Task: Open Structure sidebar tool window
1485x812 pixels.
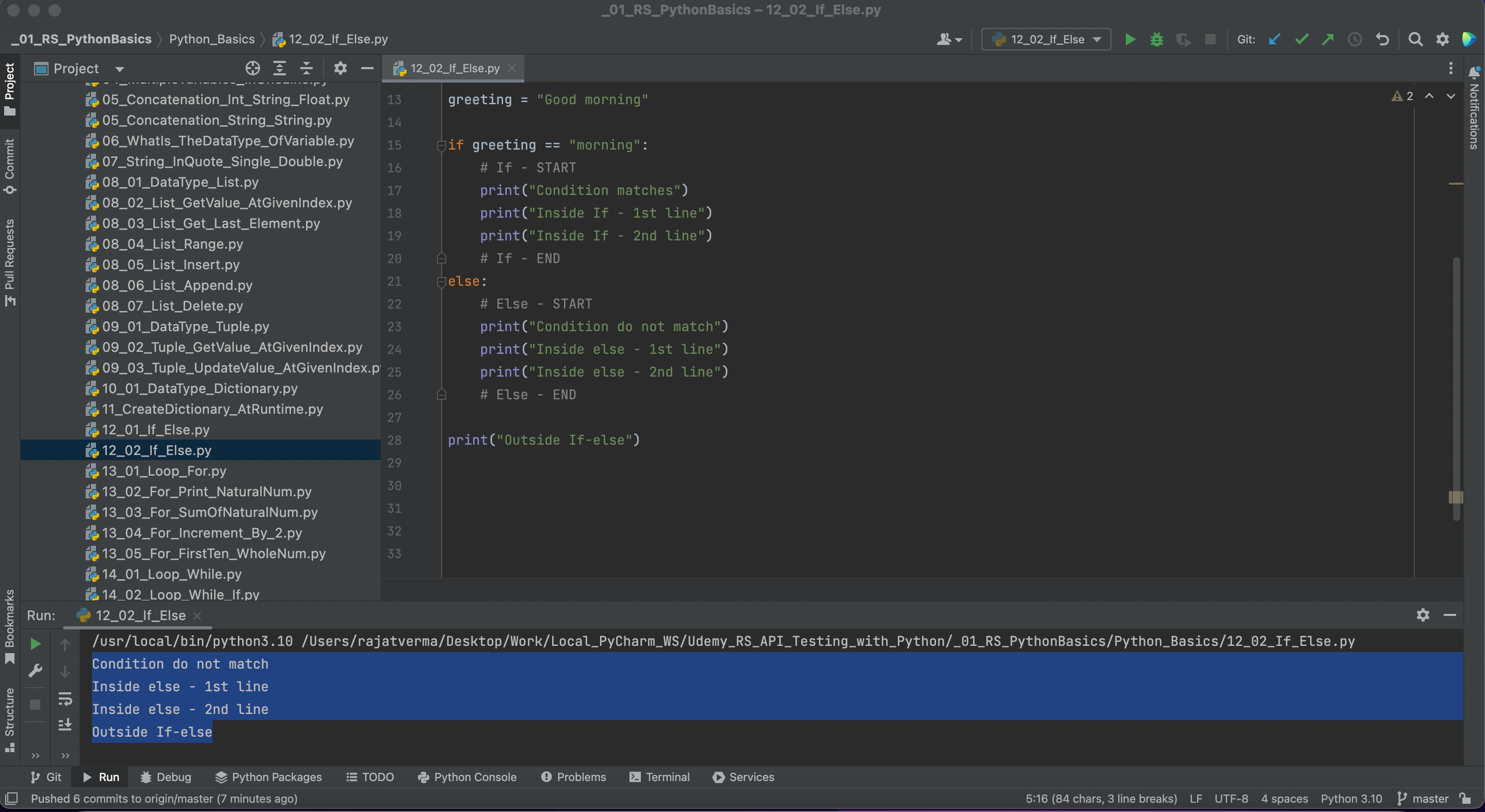Action: (x=10, y=719)
